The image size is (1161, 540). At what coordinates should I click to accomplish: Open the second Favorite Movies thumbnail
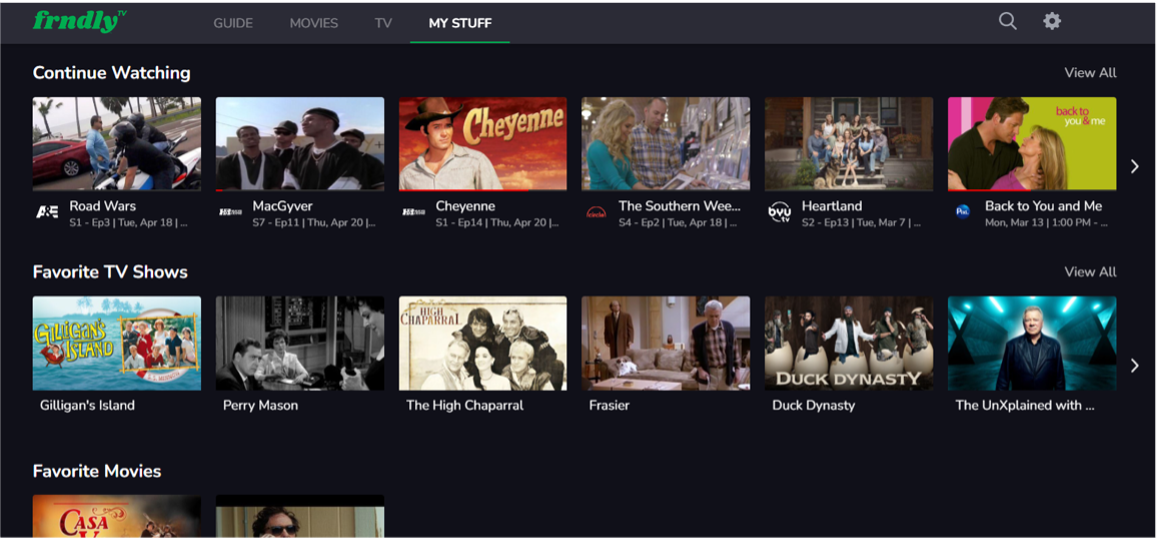[300, 516]
